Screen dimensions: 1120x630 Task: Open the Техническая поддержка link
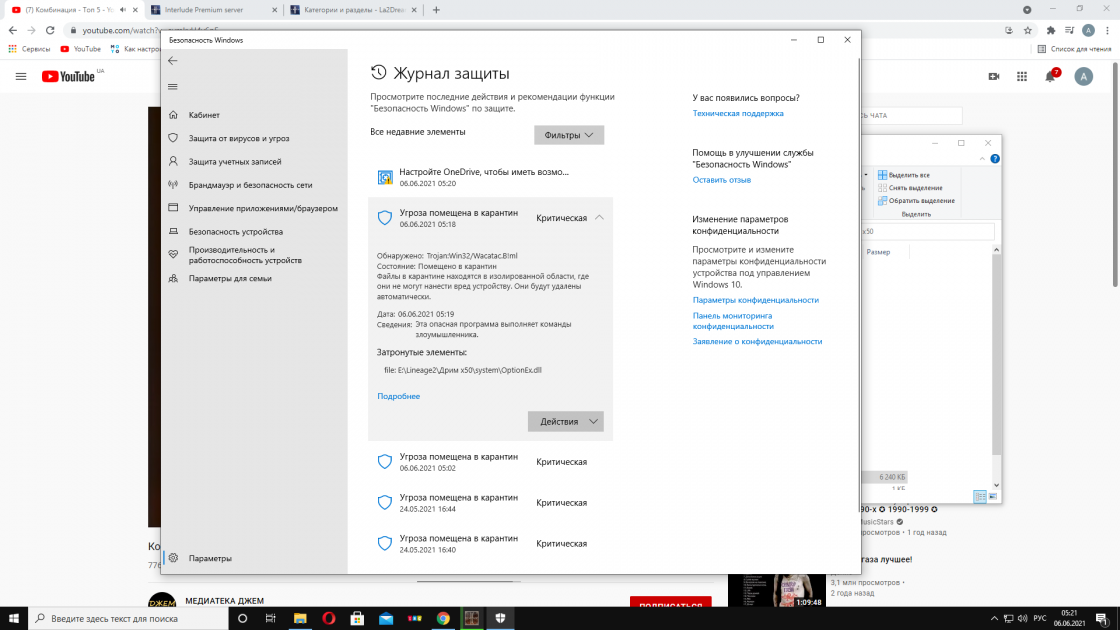pyautogui.click(x=737, y=114)
